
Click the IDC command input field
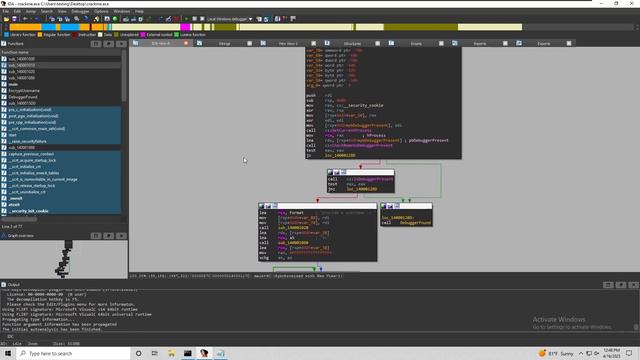point(327,336)
